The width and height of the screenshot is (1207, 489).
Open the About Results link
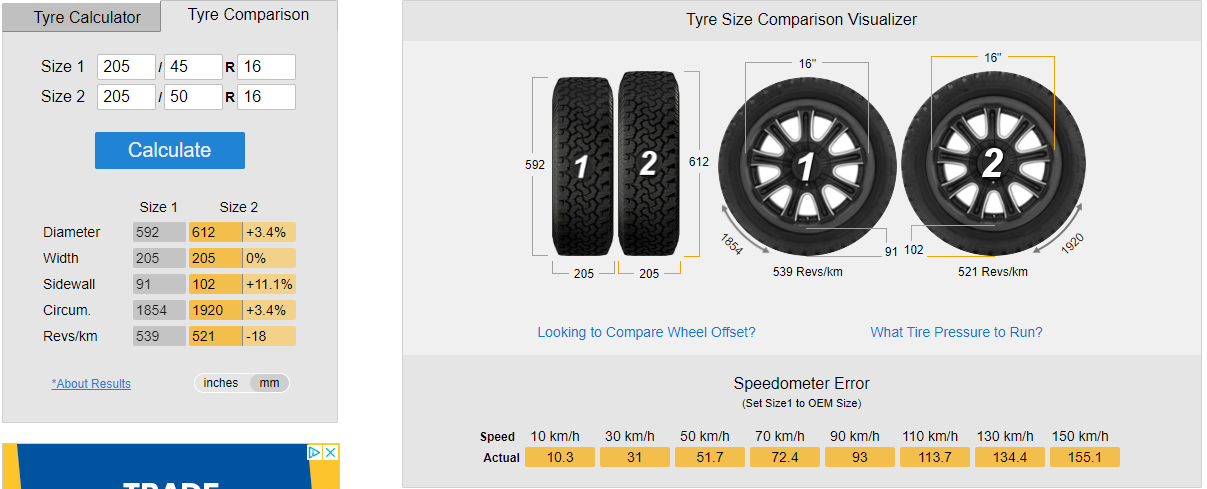[91, 384]
